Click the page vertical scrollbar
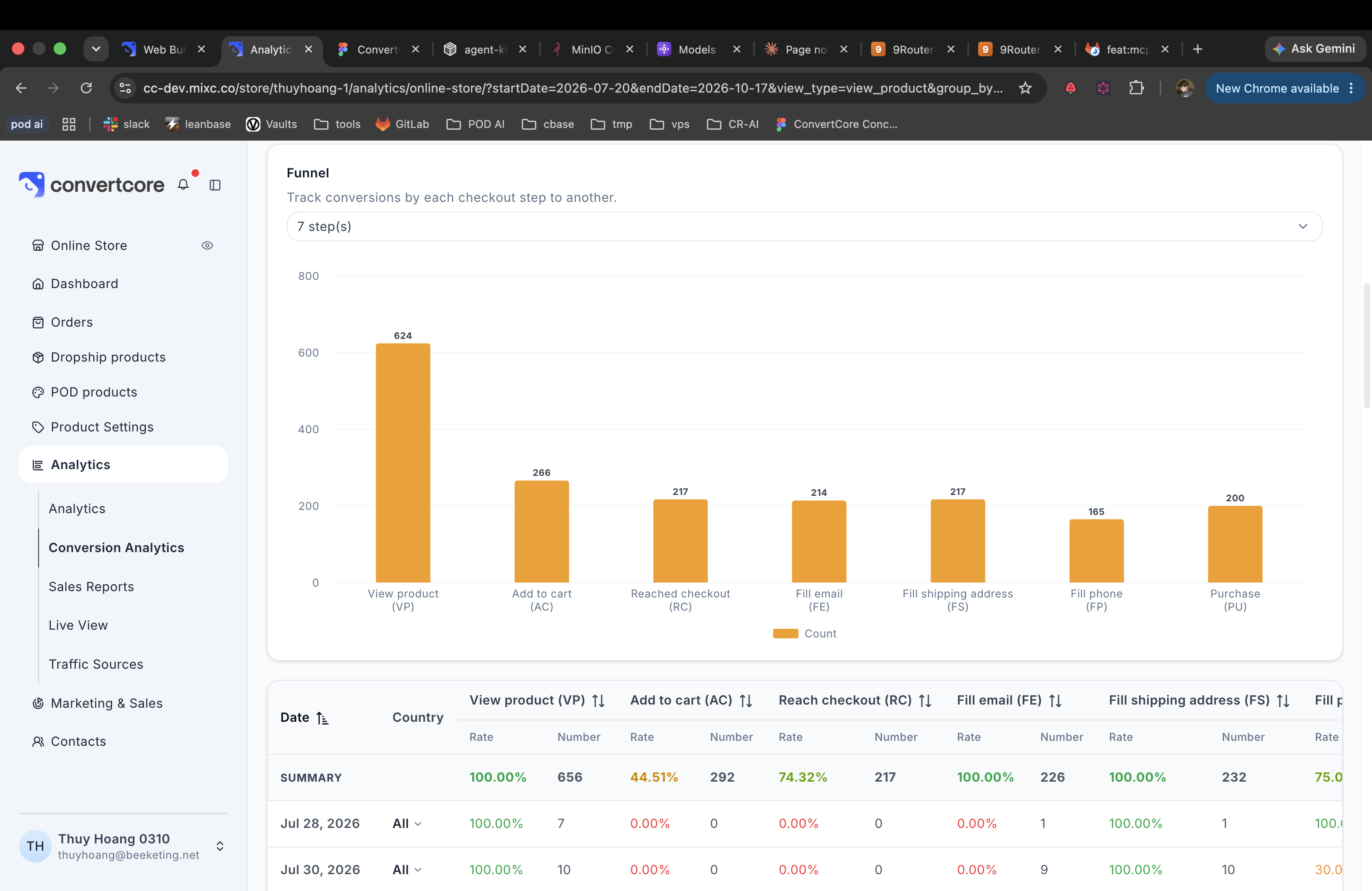Image resolution: width=1372 pixels, height=891 pixels. (1366, 346)
